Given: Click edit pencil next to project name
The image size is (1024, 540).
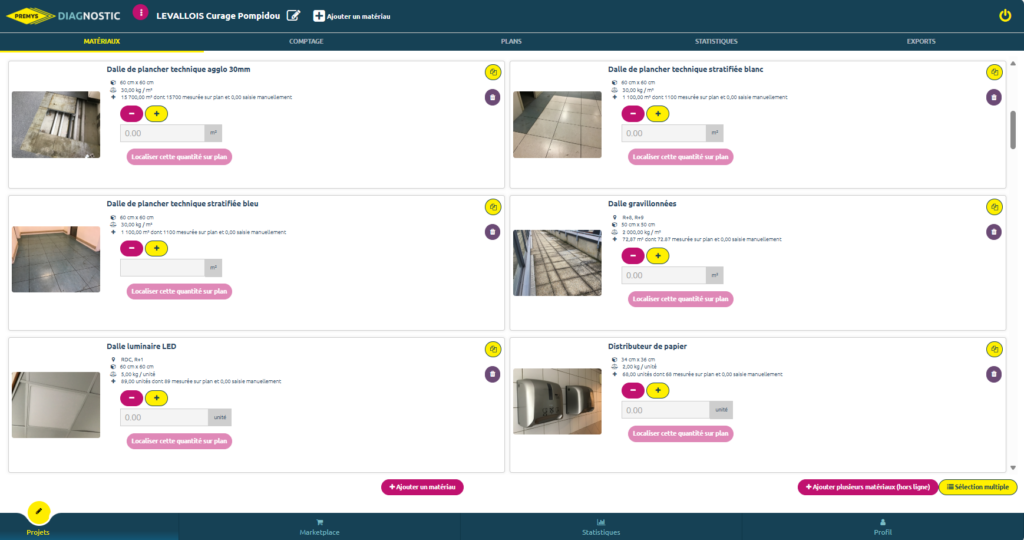Looking at the screenshot, I should click(293, 15).
